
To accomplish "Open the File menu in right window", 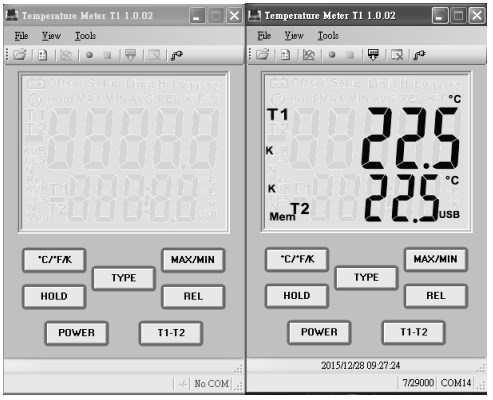I will [x=264, y=35].
